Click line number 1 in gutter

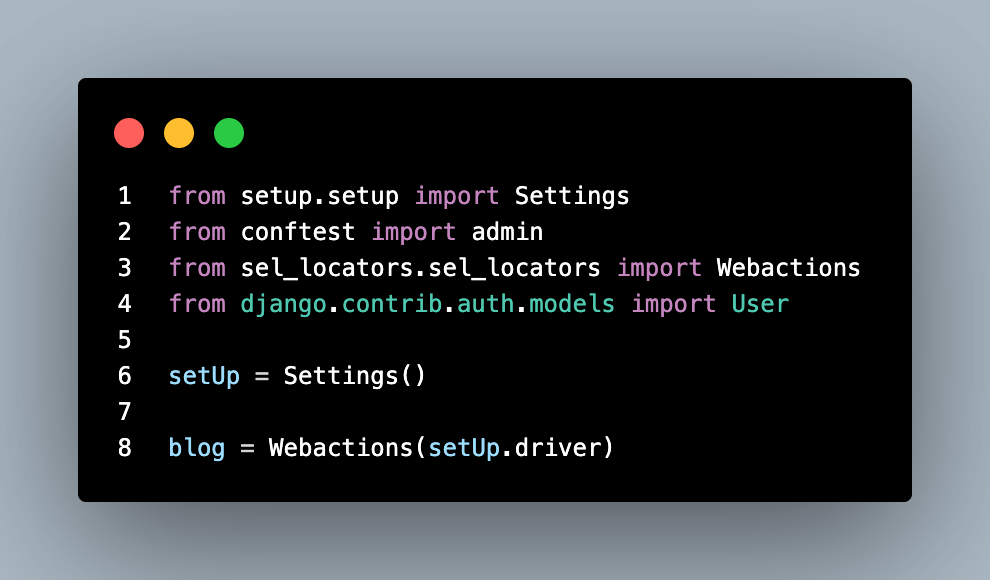(124, 196)
